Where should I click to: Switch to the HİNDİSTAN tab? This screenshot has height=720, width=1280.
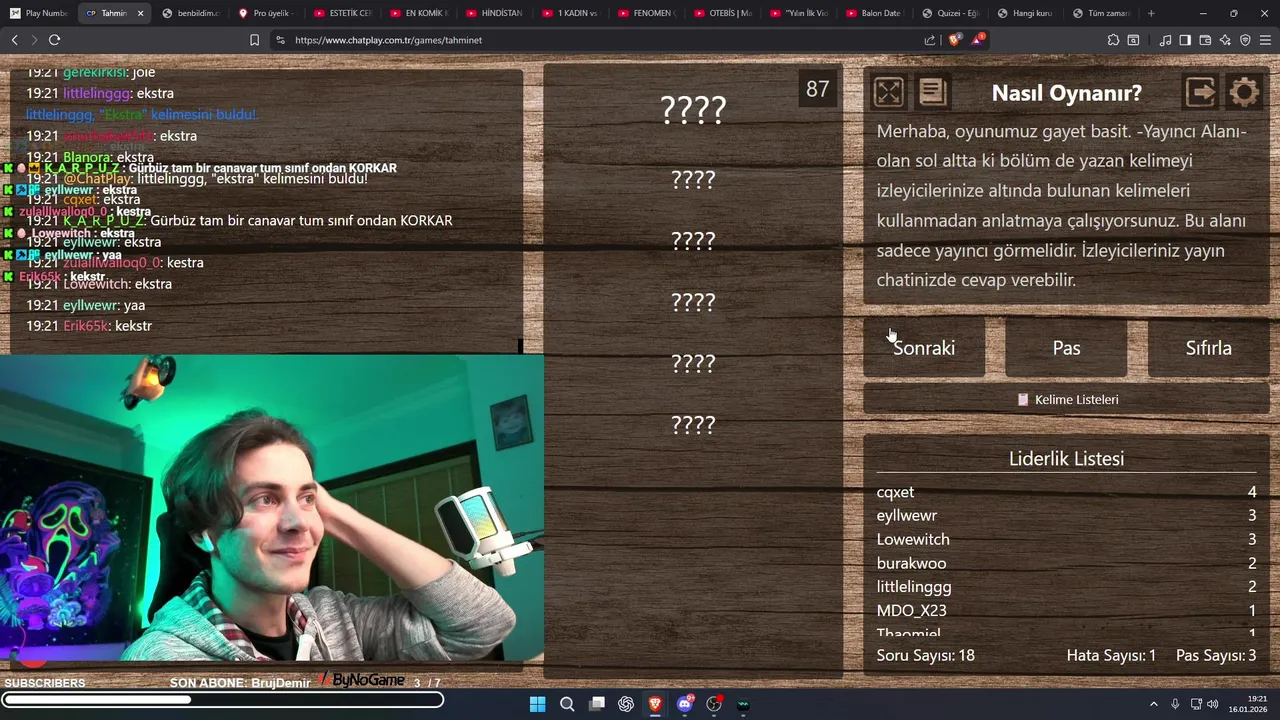tap(494, 13)
